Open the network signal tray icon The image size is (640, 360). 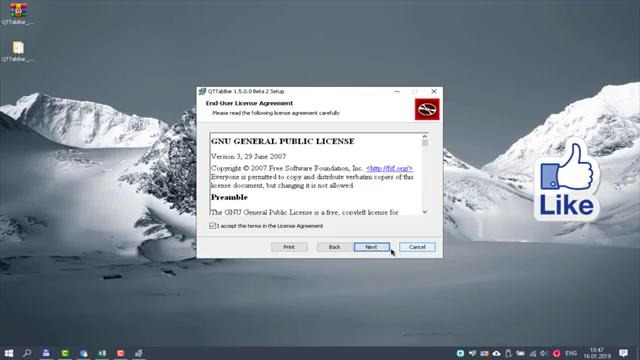click(533, 353)
